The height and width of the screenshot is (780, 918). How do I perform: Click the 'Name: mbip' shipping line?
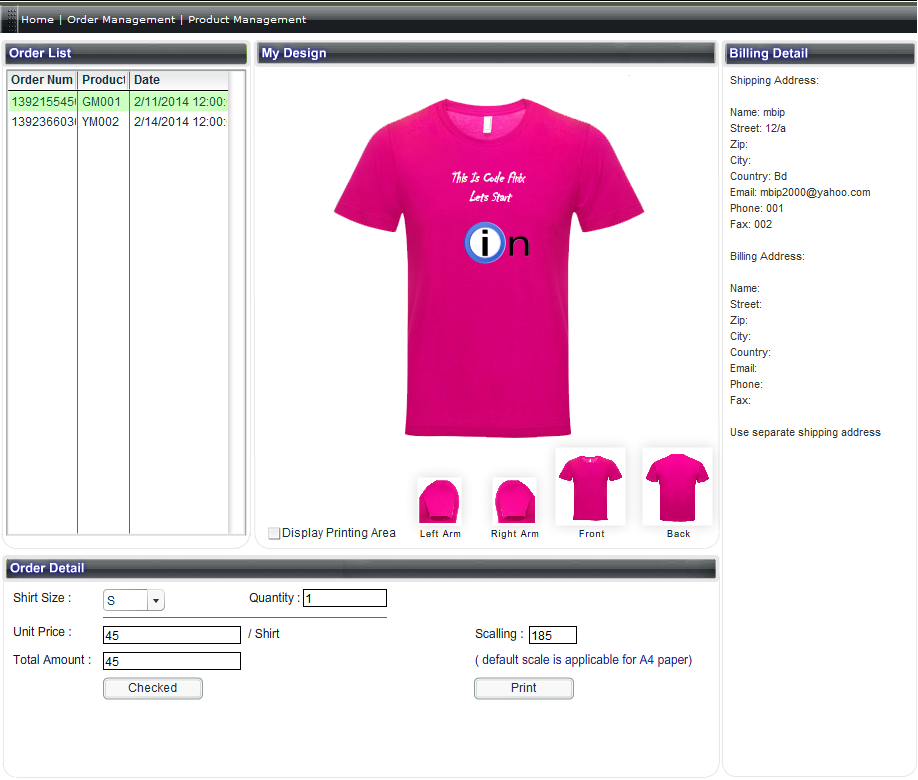tap(757, 112)
